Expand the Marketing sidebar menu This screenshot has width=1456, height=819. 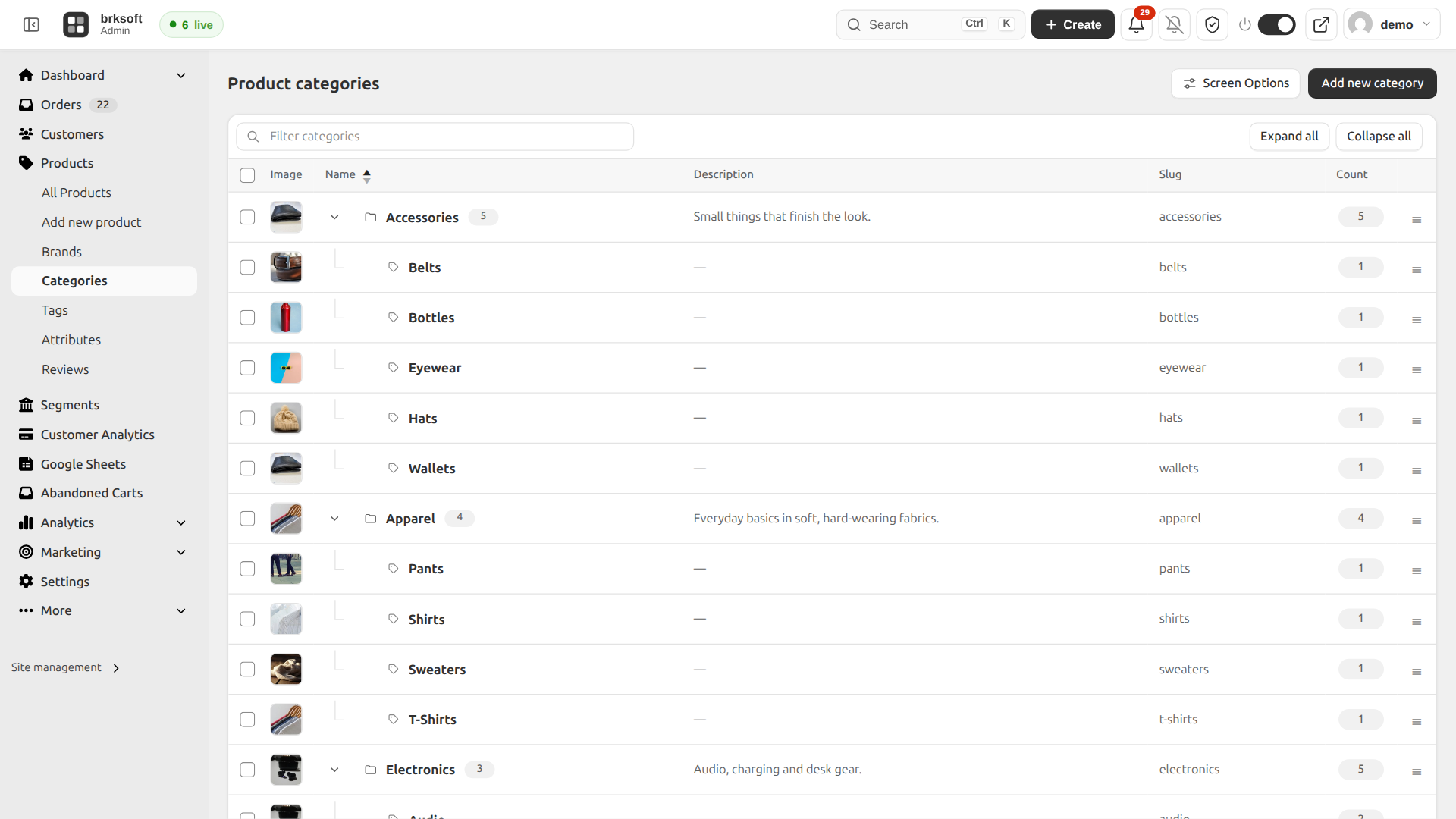(180, 552)
